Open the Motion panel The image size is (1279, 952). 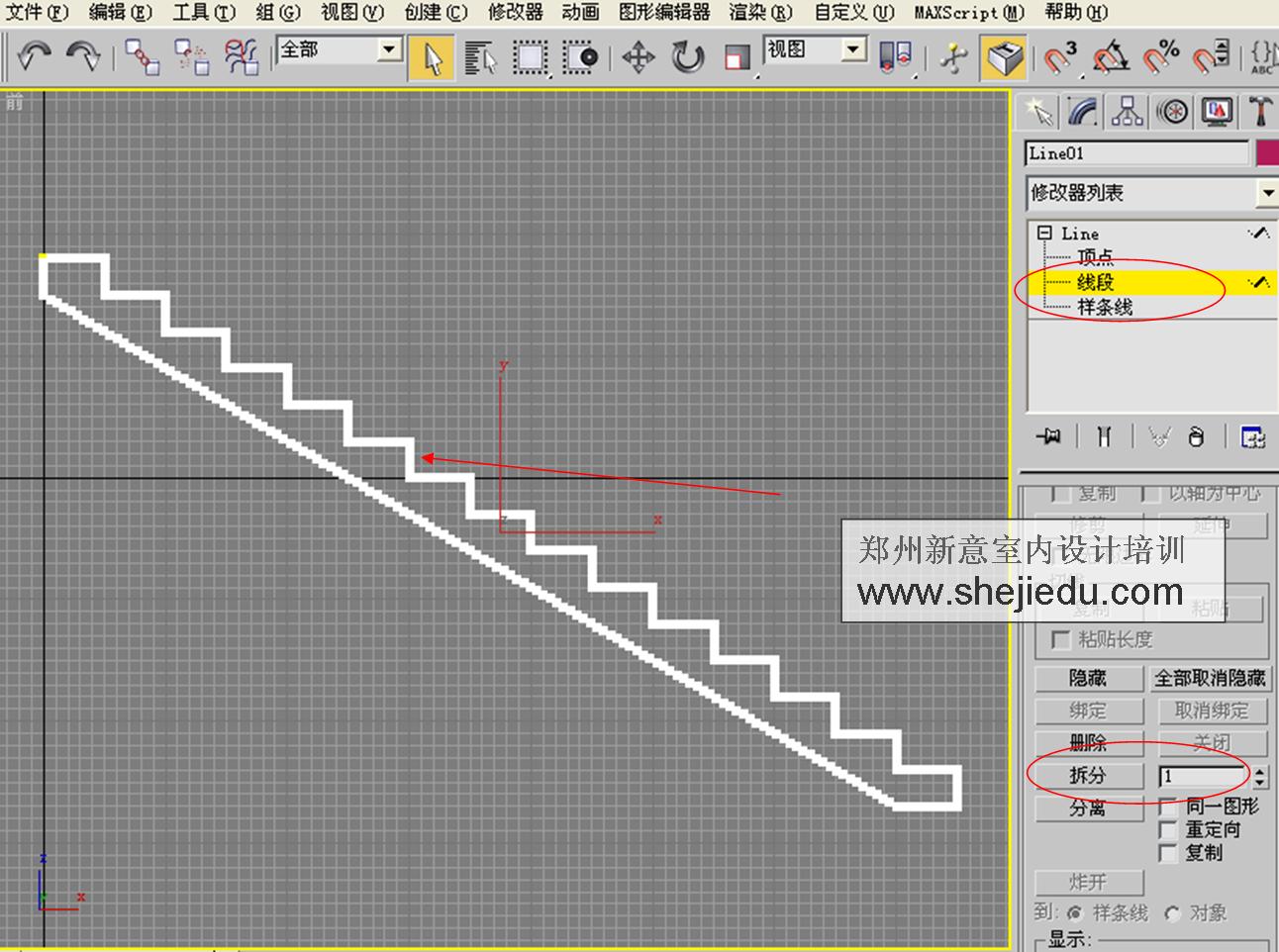1173,111
